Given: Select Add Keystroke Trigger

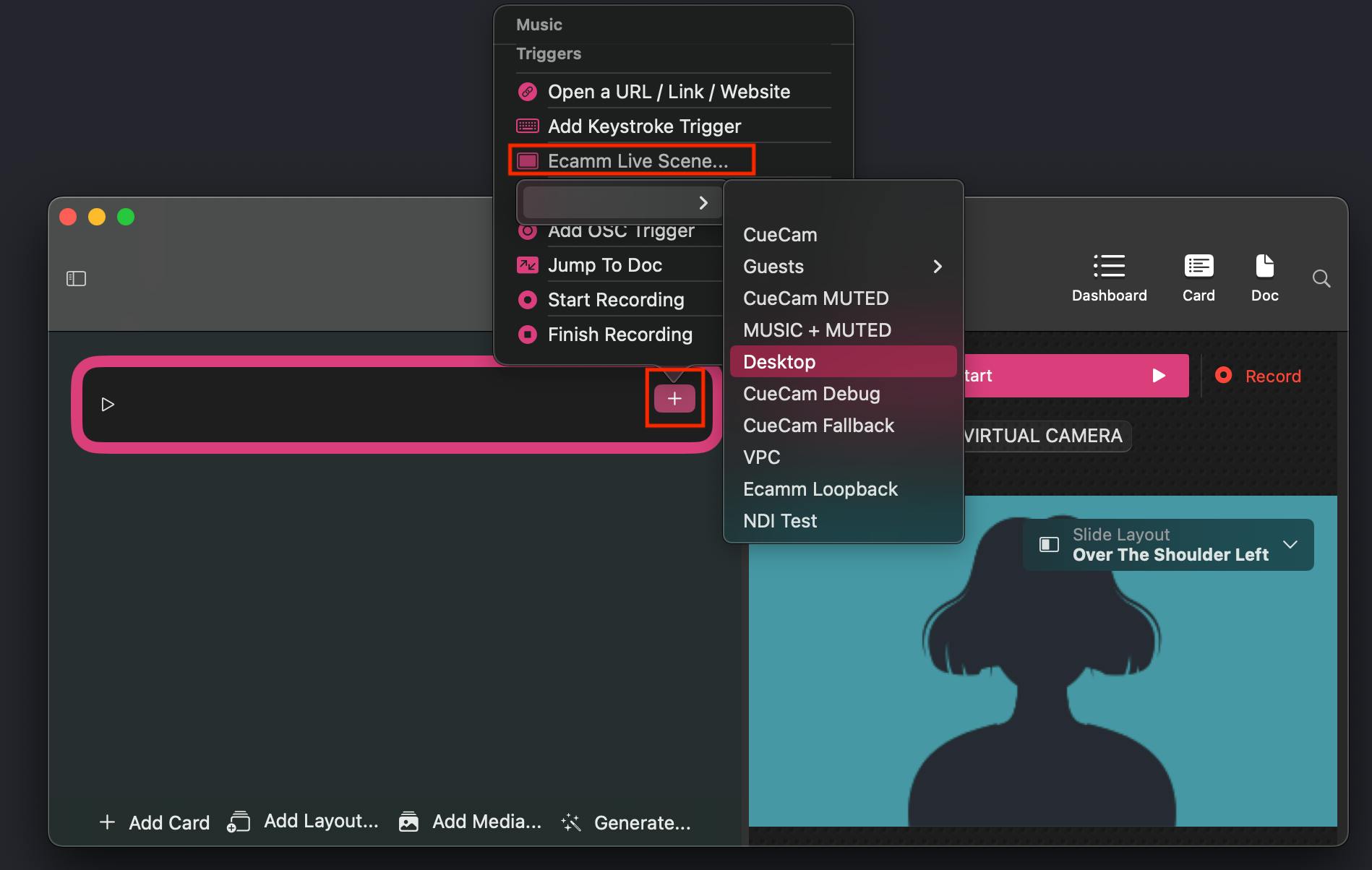Looking at the screenshot, I should (644, 126).
